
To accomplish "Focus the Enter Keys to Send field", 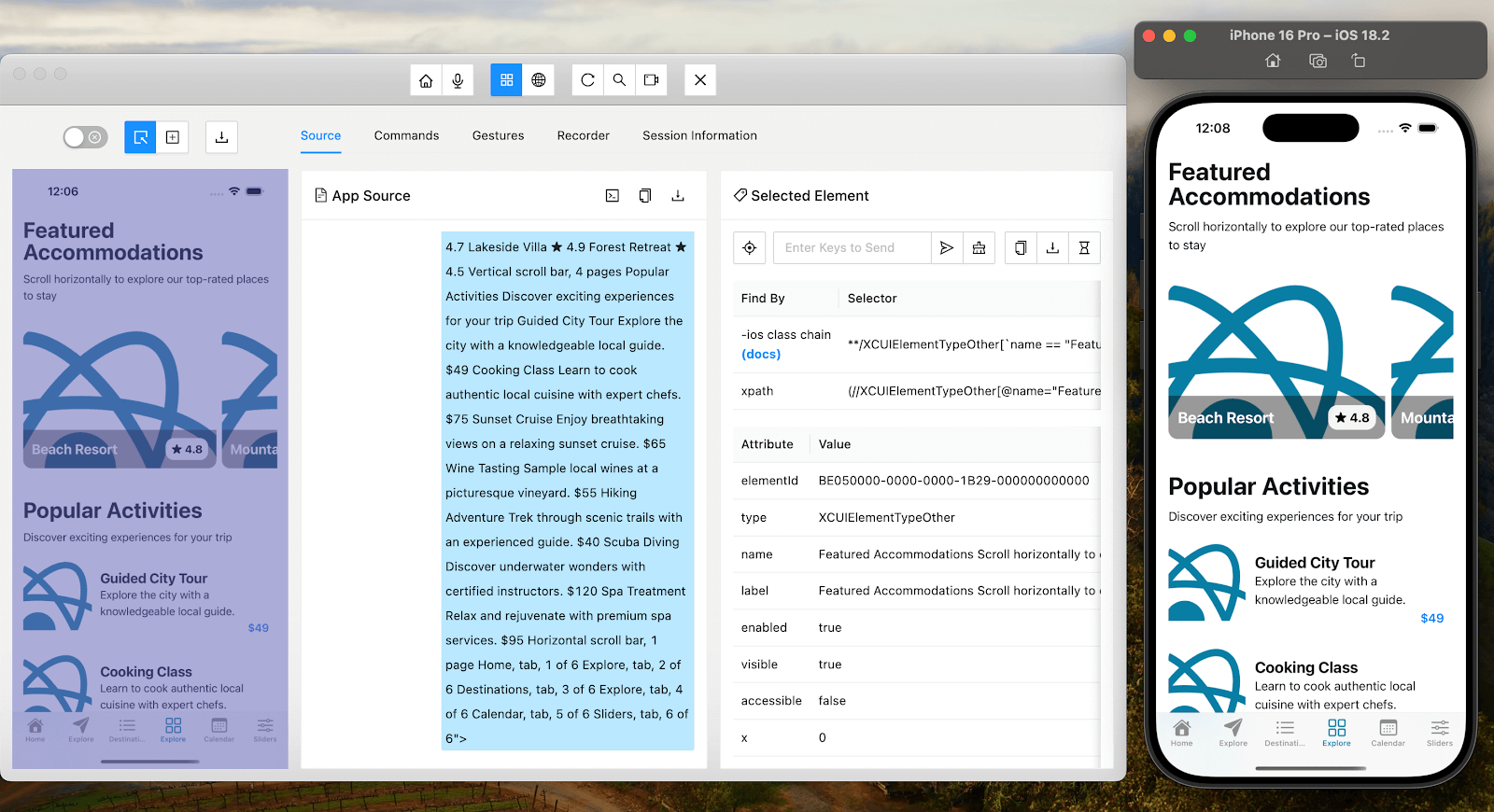I will click(x=852, y=248).
